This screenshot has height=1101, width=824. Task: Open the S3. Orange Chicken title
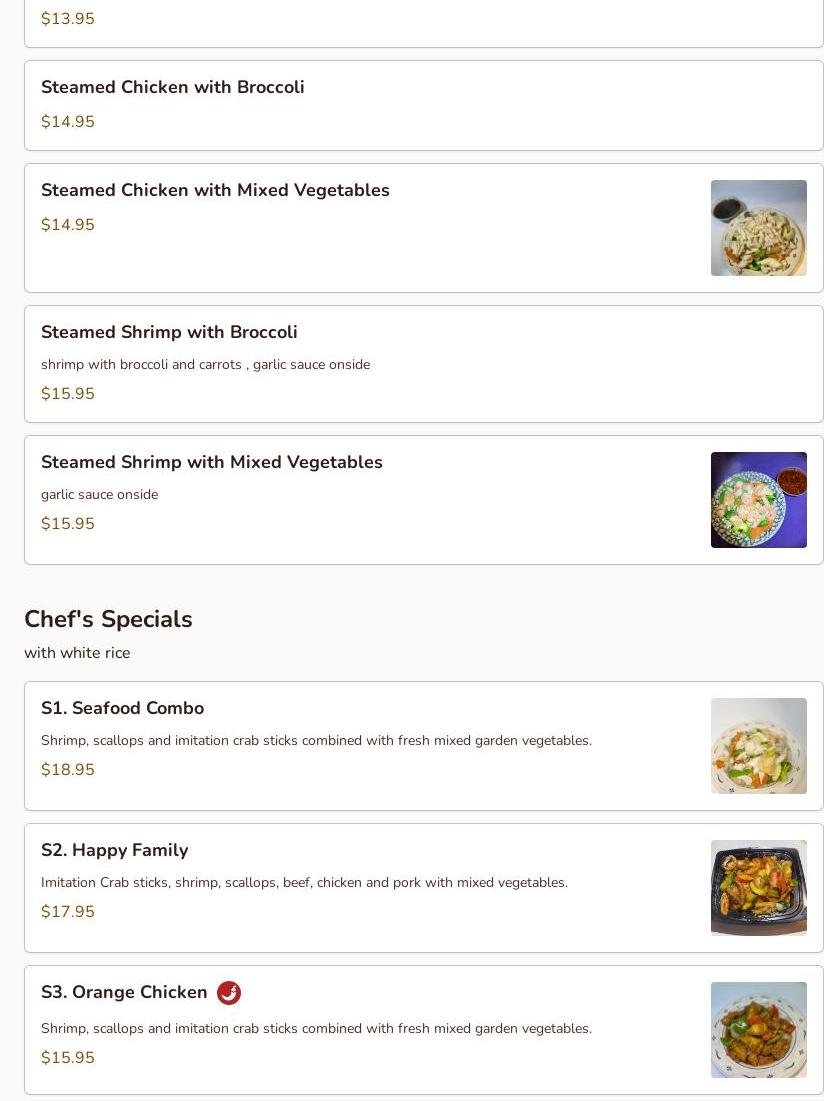click(124, 992)
